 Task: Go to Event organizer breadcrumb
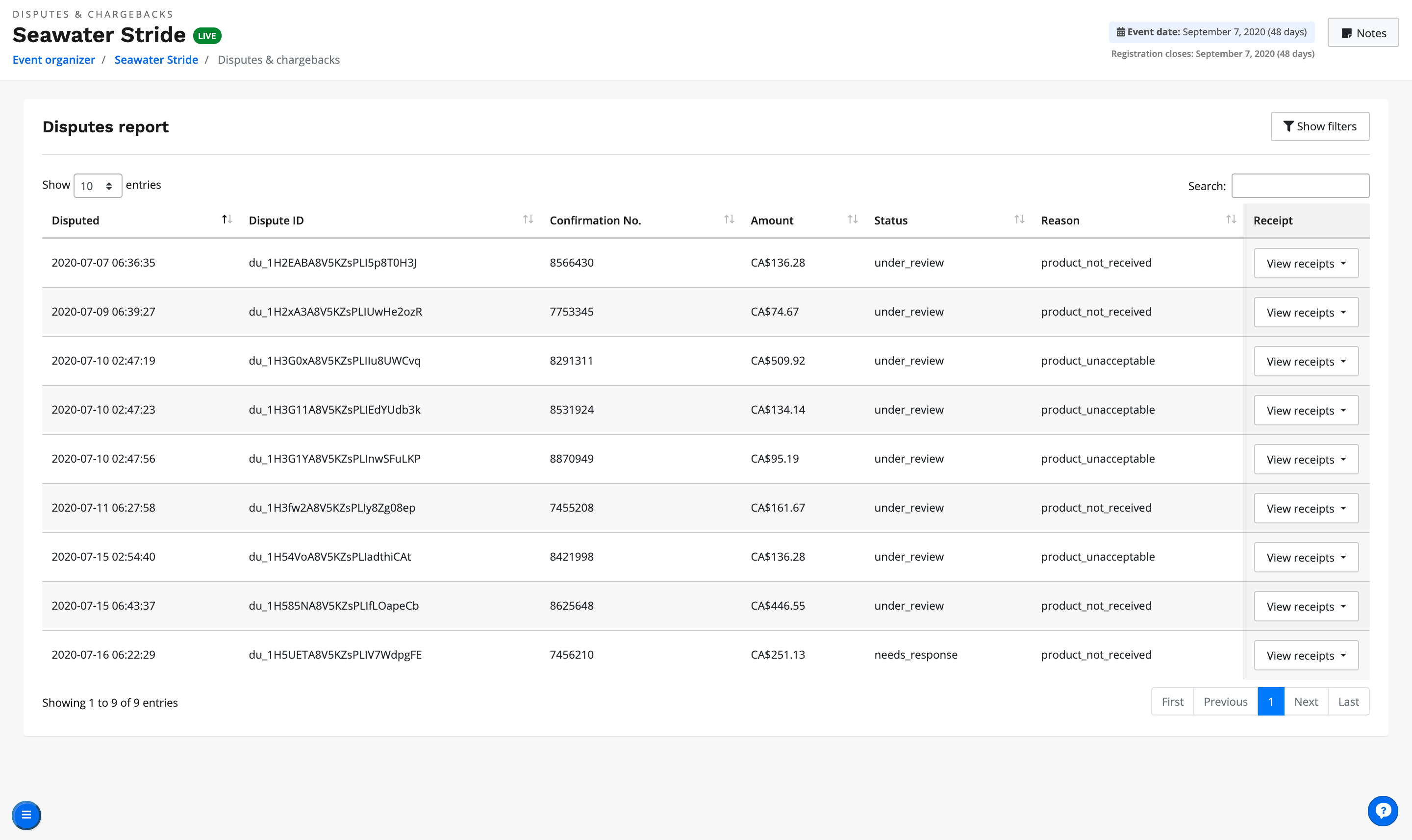(x=54, y=59)
